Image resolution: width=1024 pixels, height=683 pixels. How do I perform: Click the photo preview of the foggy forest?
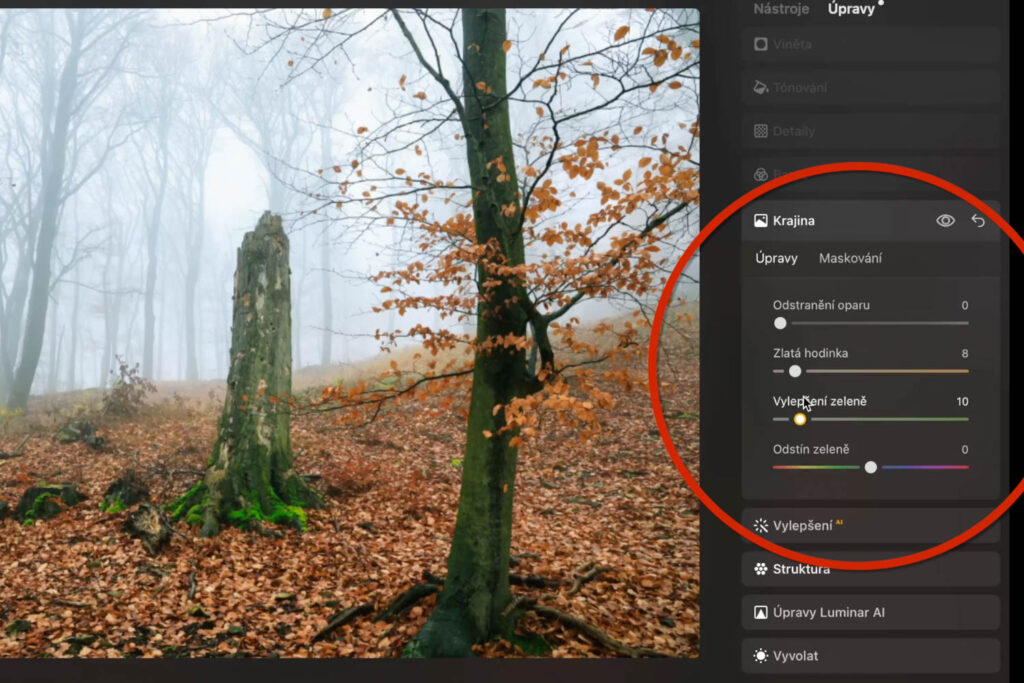tap(350, 340)
